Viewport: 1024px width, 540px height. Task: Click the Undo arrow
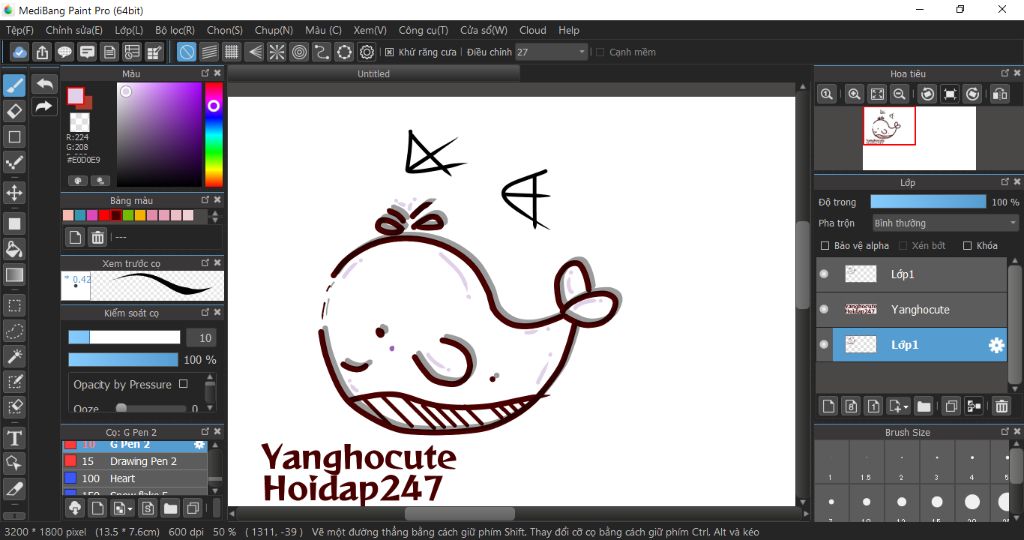click(44, 84)
